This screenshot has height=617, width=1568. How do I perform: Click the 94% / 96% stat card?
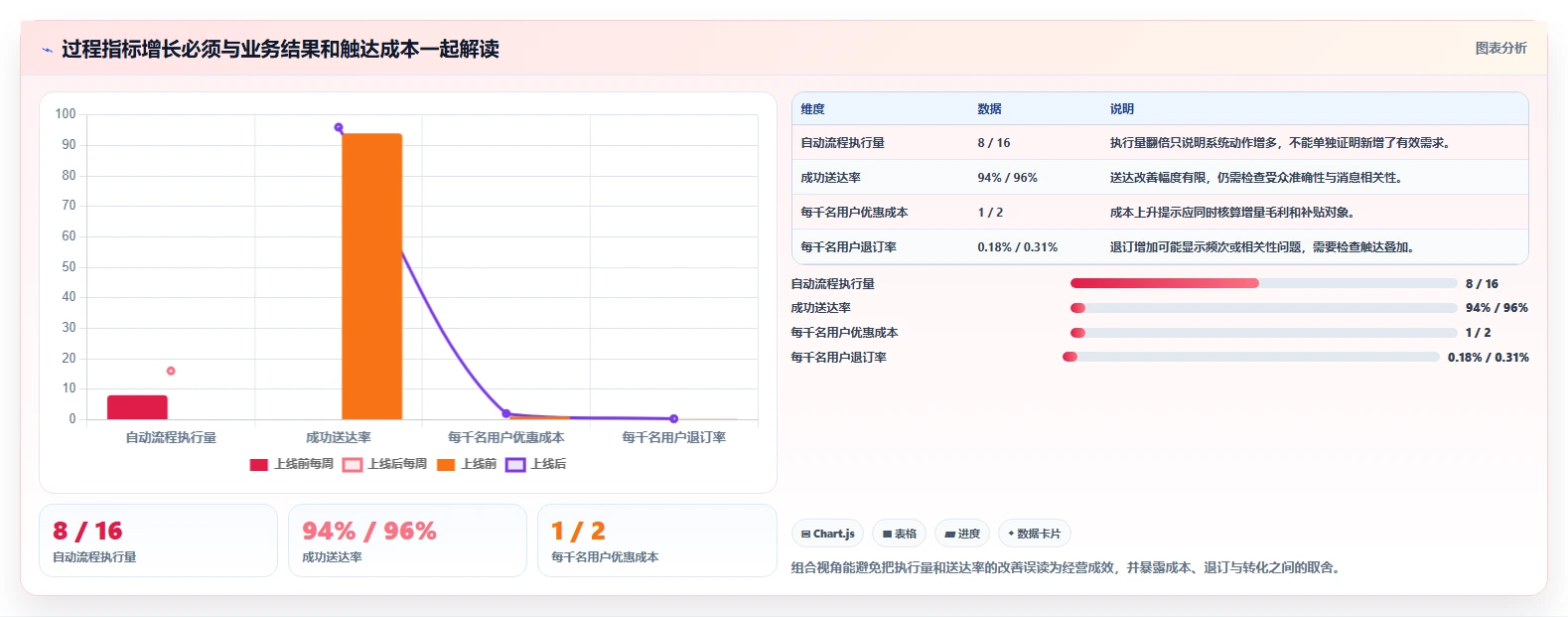coord(407,540)
